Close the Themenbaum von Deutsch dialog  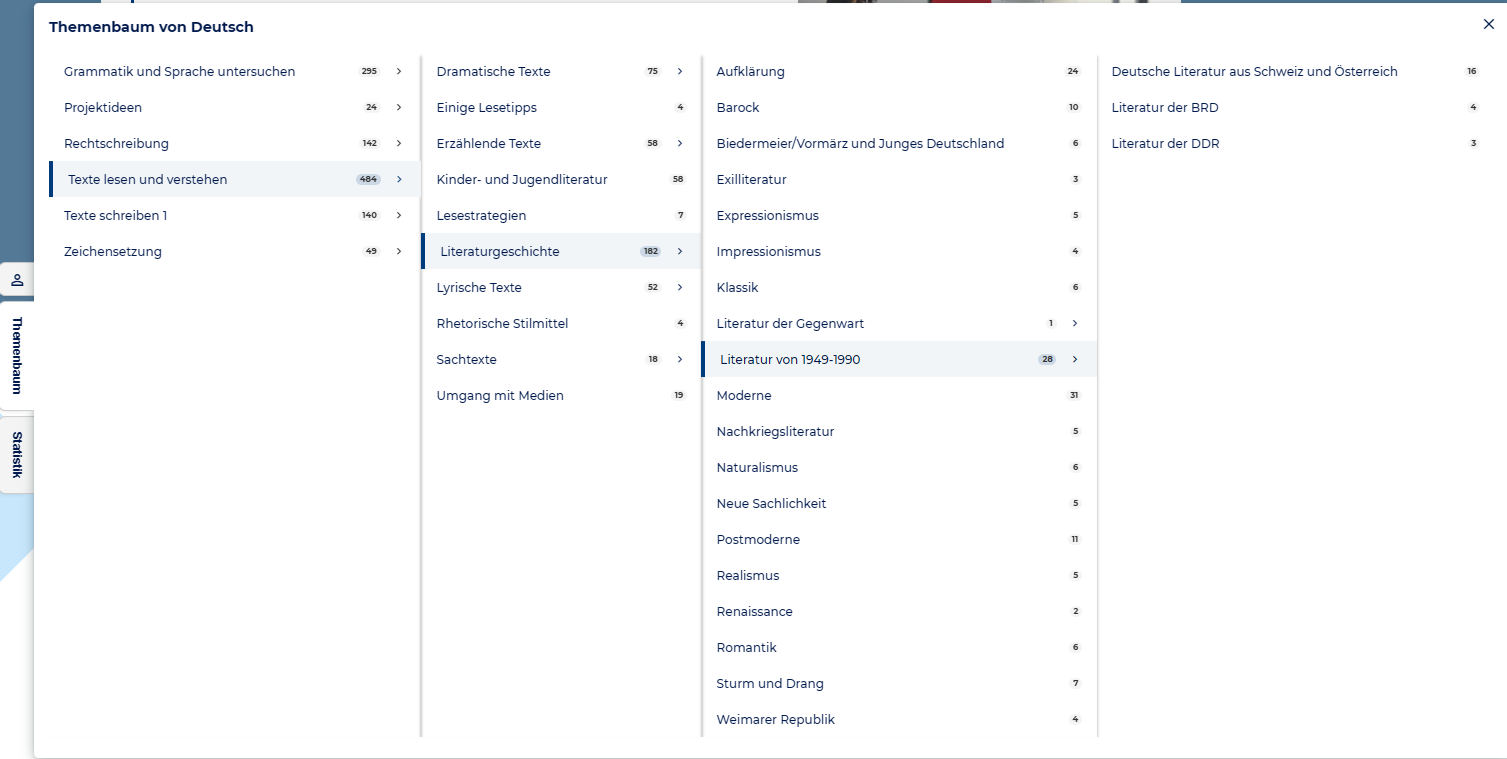pyautogui.click(x=1488, y=25)
